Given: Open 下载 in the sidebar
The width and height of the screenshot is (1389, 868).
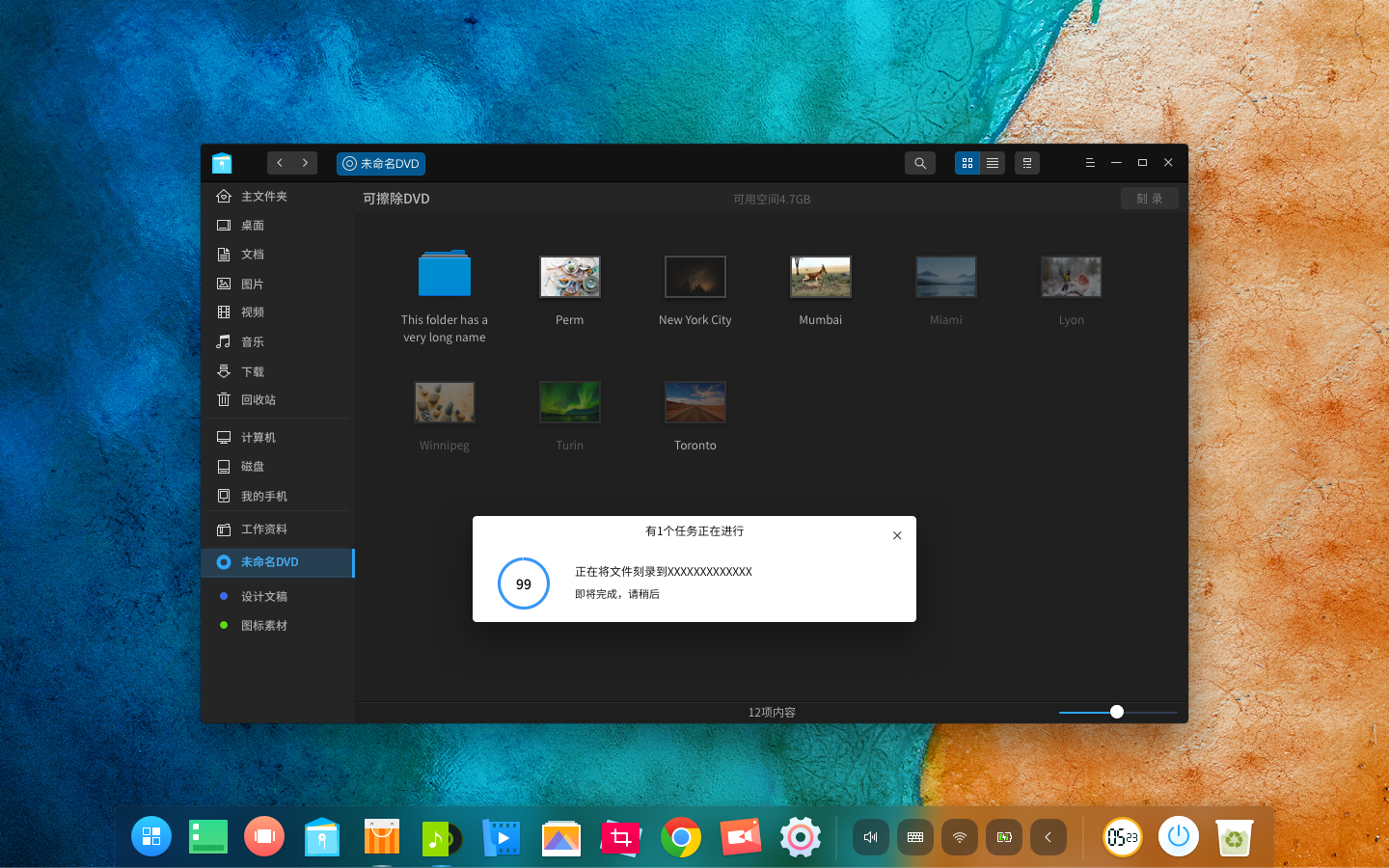Looking at the screenshot, I should pyautogui.click(x=278, y=371).
